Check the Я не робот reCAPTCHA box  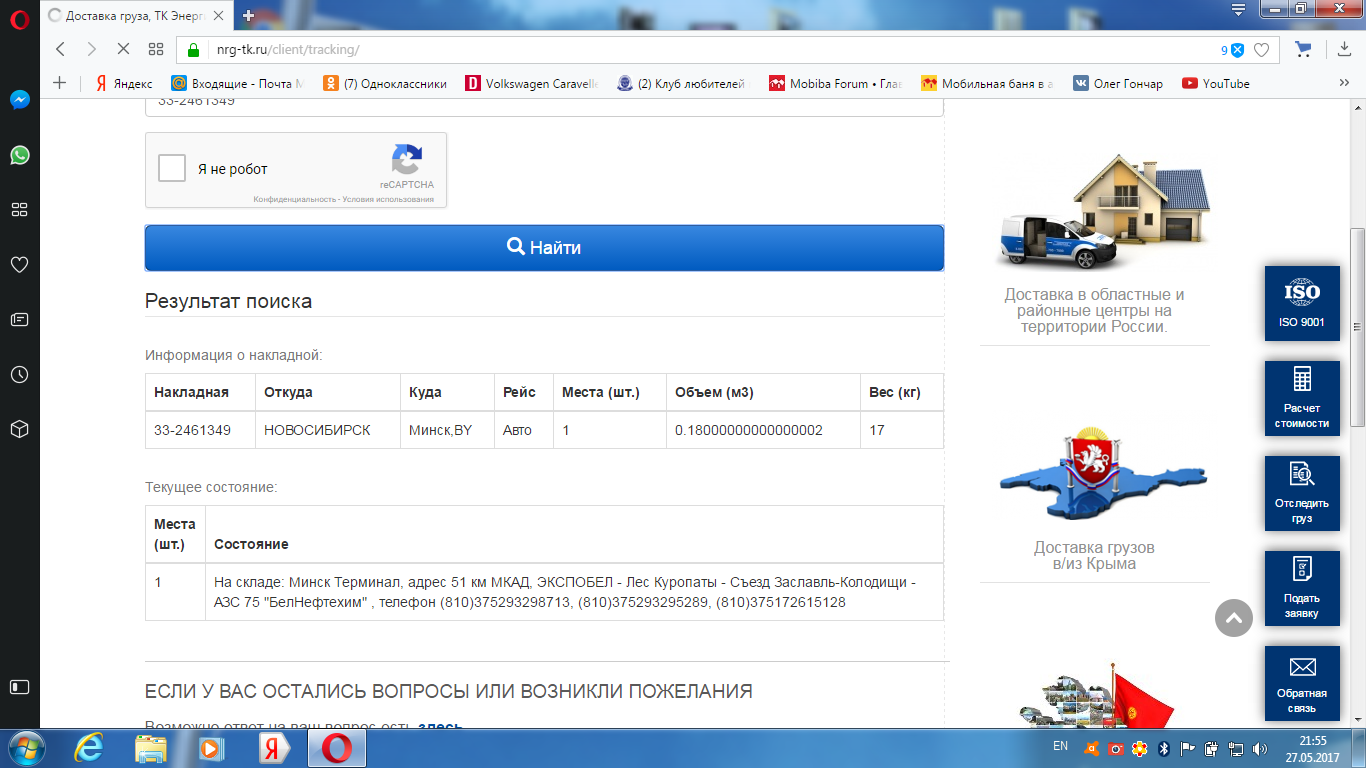[172, 168]
